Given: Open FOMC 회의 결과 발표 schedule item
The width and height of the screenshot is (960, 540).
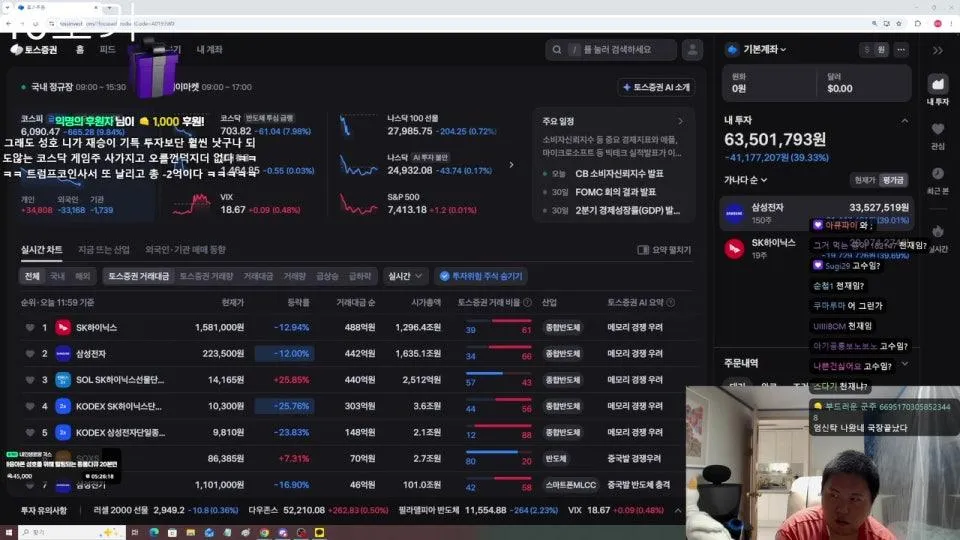Looking at the screenshot, I should pyautogui.click(x=615, y=192).
